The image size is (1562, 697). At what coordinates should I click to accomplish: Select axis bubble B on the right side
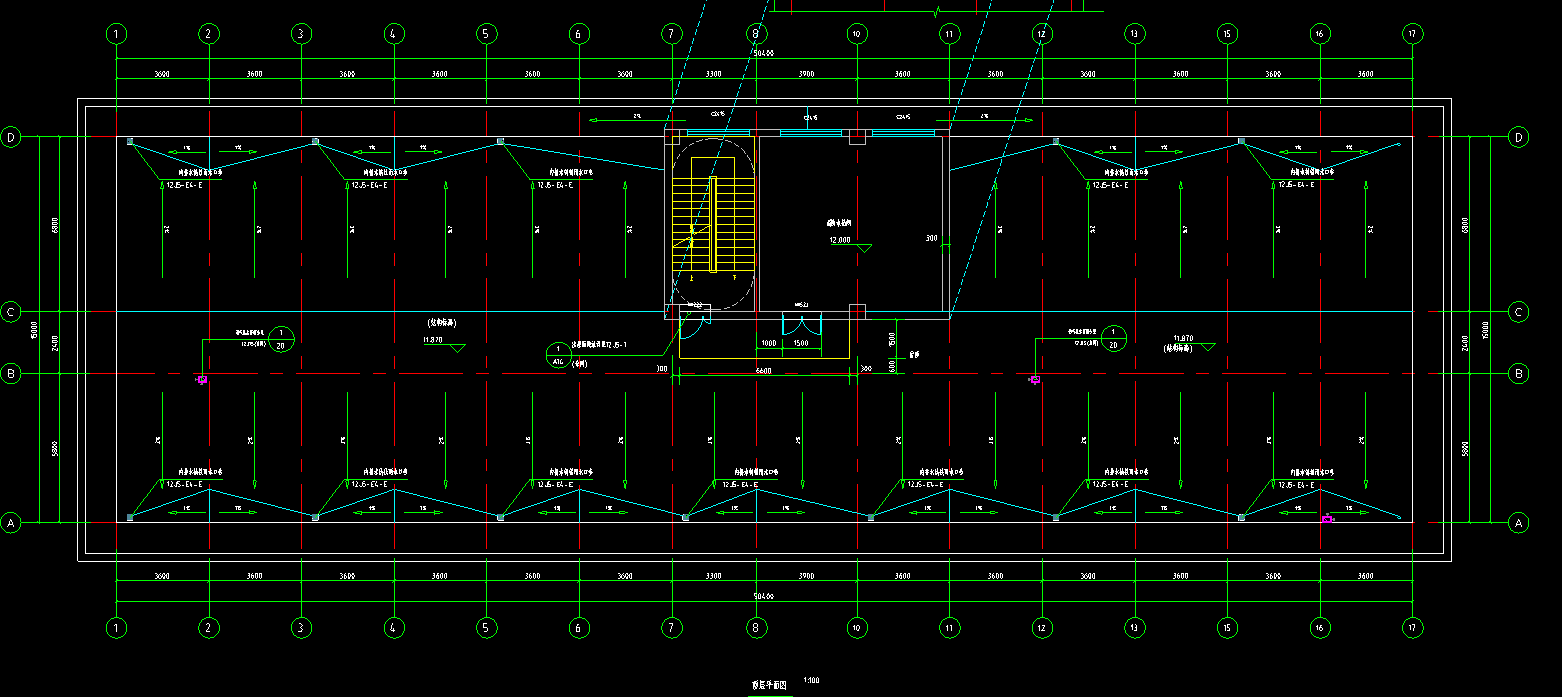tap(1518, 374)
